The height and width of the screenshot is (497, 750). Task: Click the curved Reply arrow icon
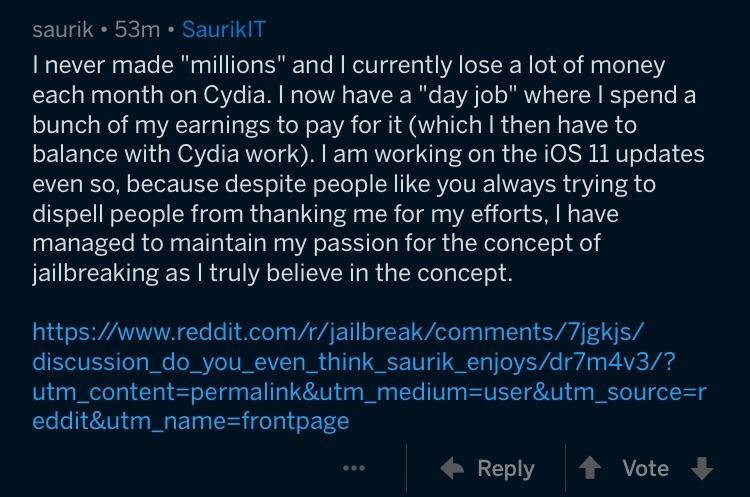tap(452, 468)
